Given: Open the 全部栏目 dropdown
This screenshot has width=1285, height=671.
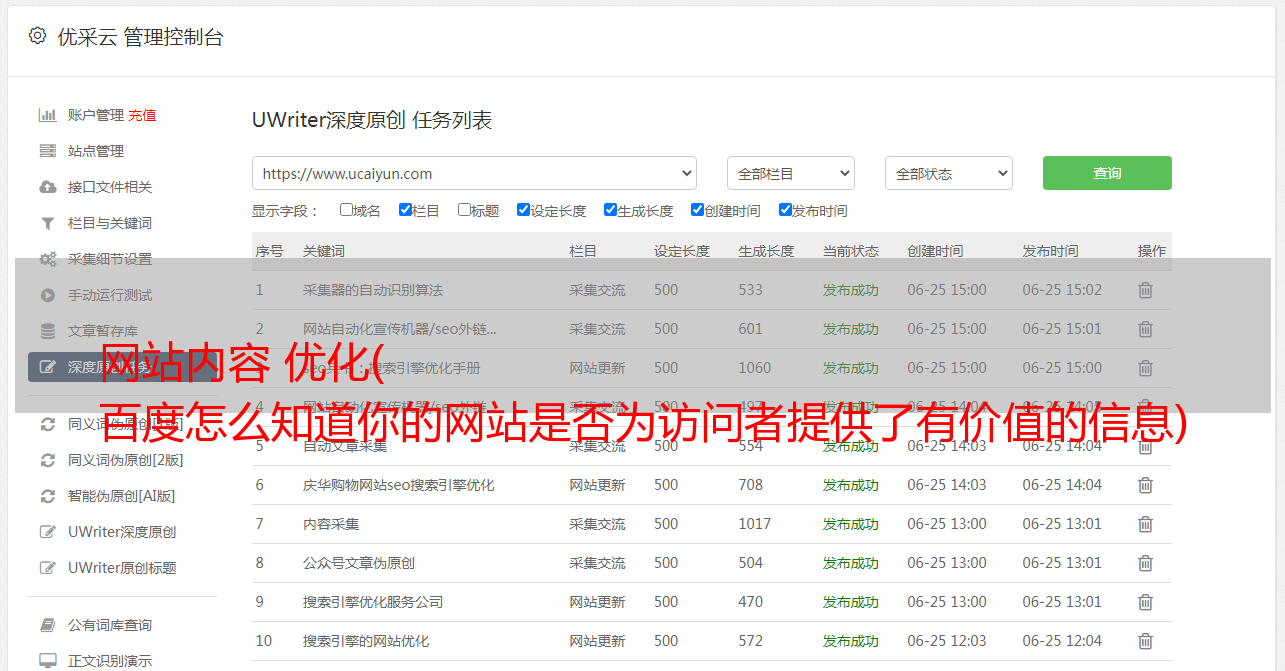Looking at the screenshot, I should point(790,173).
